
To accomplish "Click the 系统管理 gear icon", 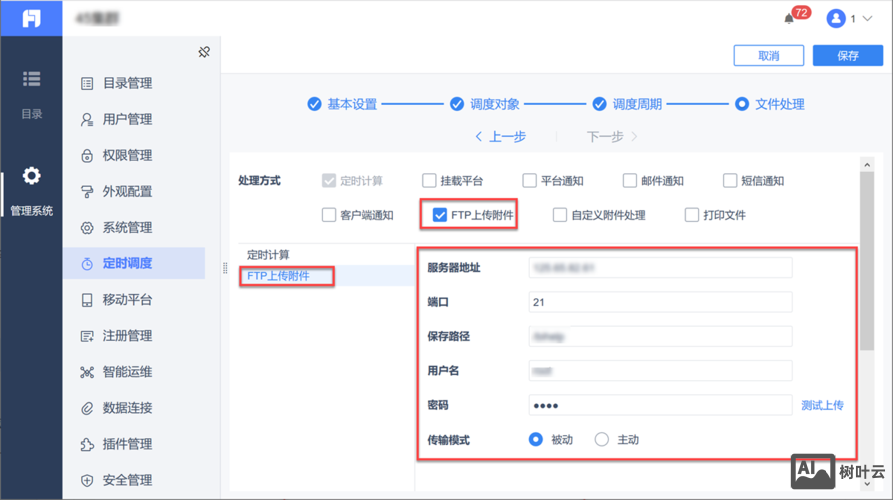I will tap(87, 228).
